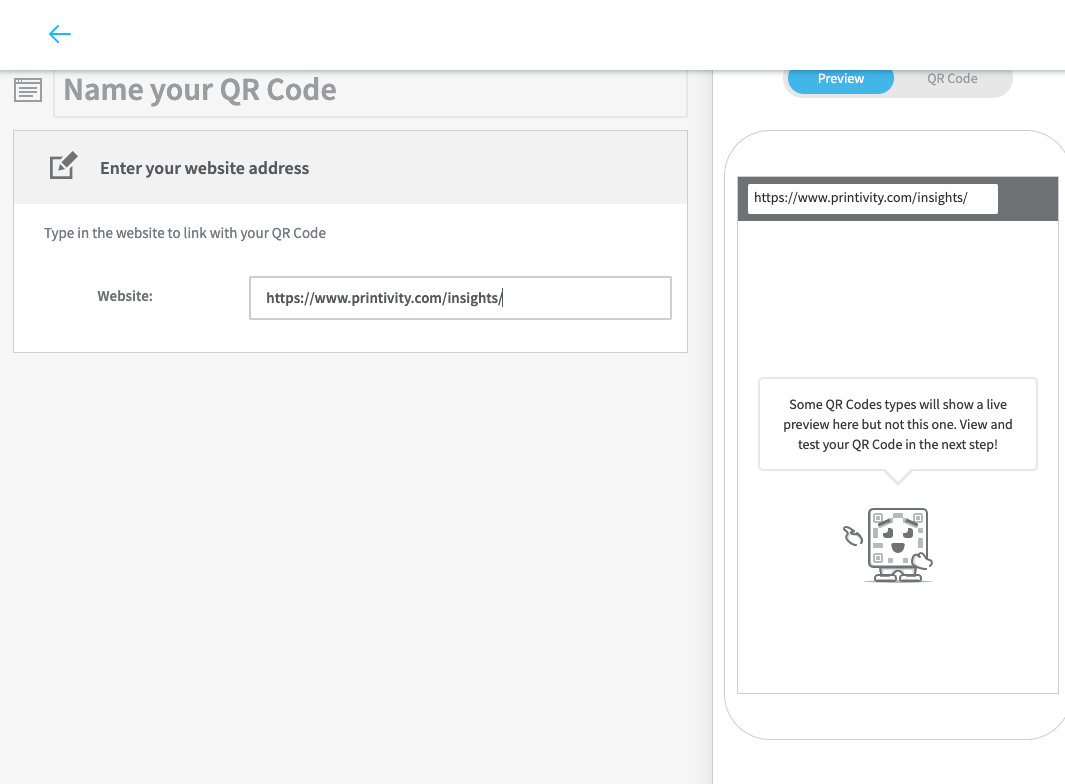The width and height of the screenshot is (1065, 784).
Task: Click the form icon beside QR Code name
Action: (x=28, y=90)
